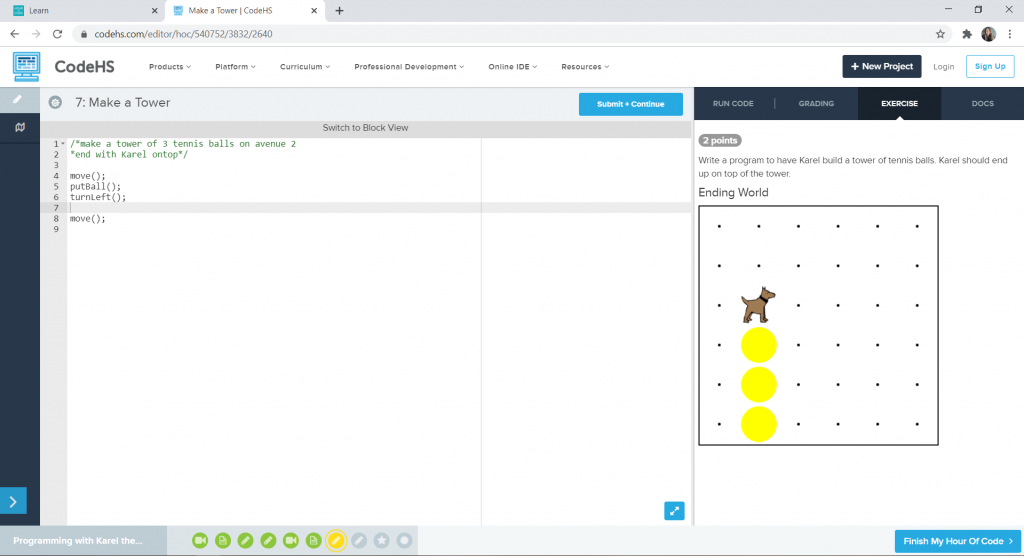Select the Make a Tower | CodeHS browser tab

244,10
